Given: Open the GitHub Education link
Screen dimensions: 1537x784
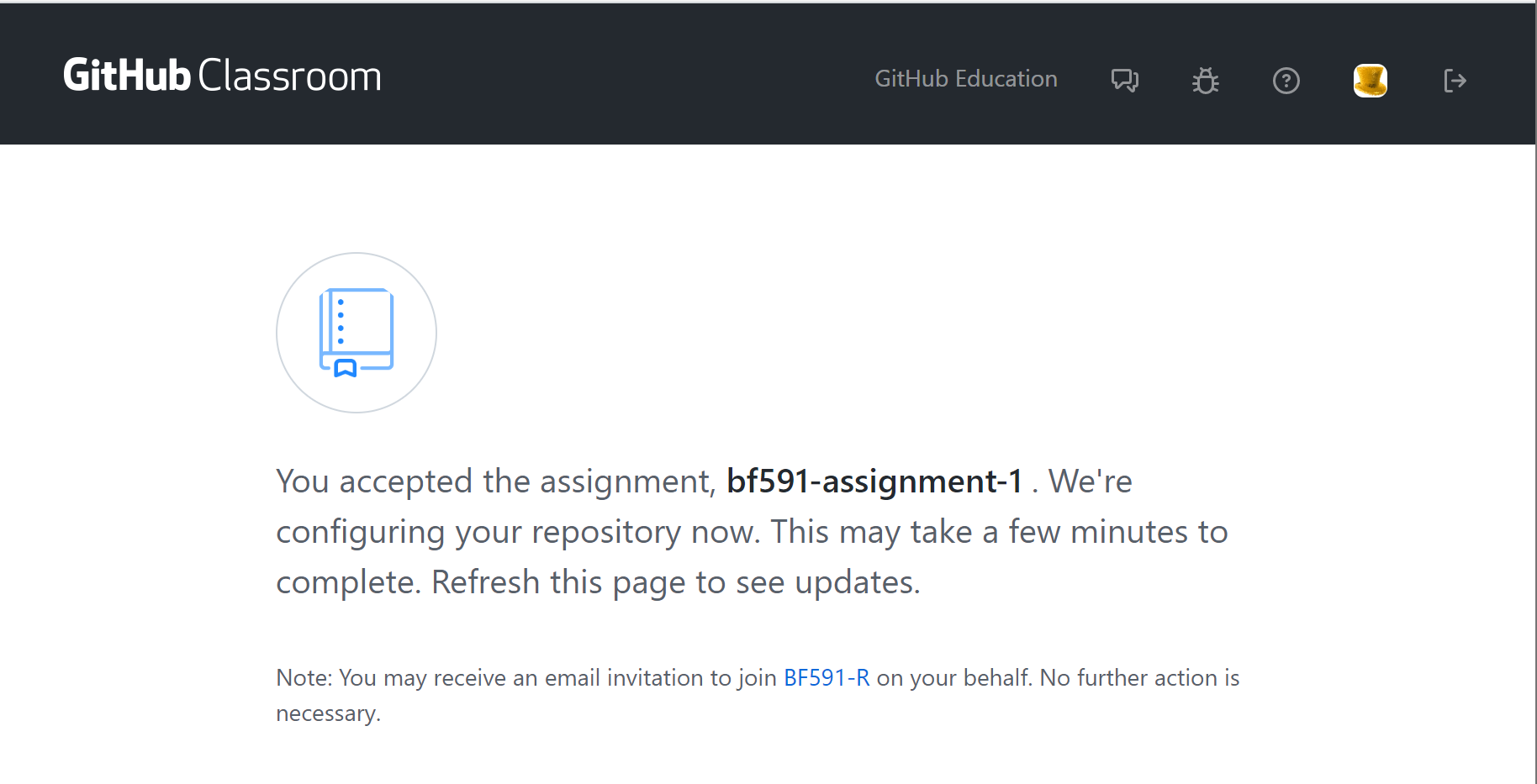Looking at the screenshot, I should (x=965, y=79).
